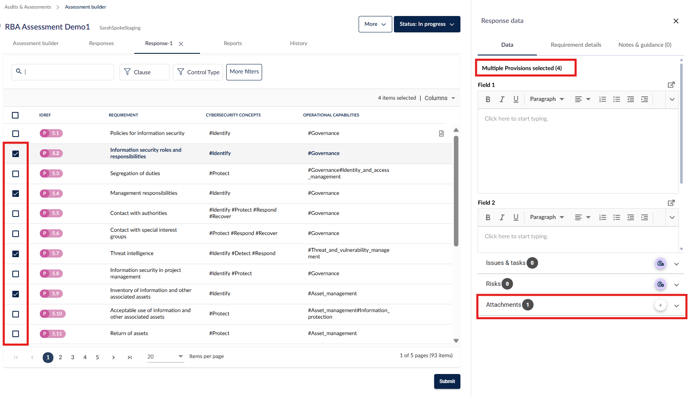Uncheck Information security roles and responsibilities row
This screenshot has height=397, width=688.
click(15, 154)
